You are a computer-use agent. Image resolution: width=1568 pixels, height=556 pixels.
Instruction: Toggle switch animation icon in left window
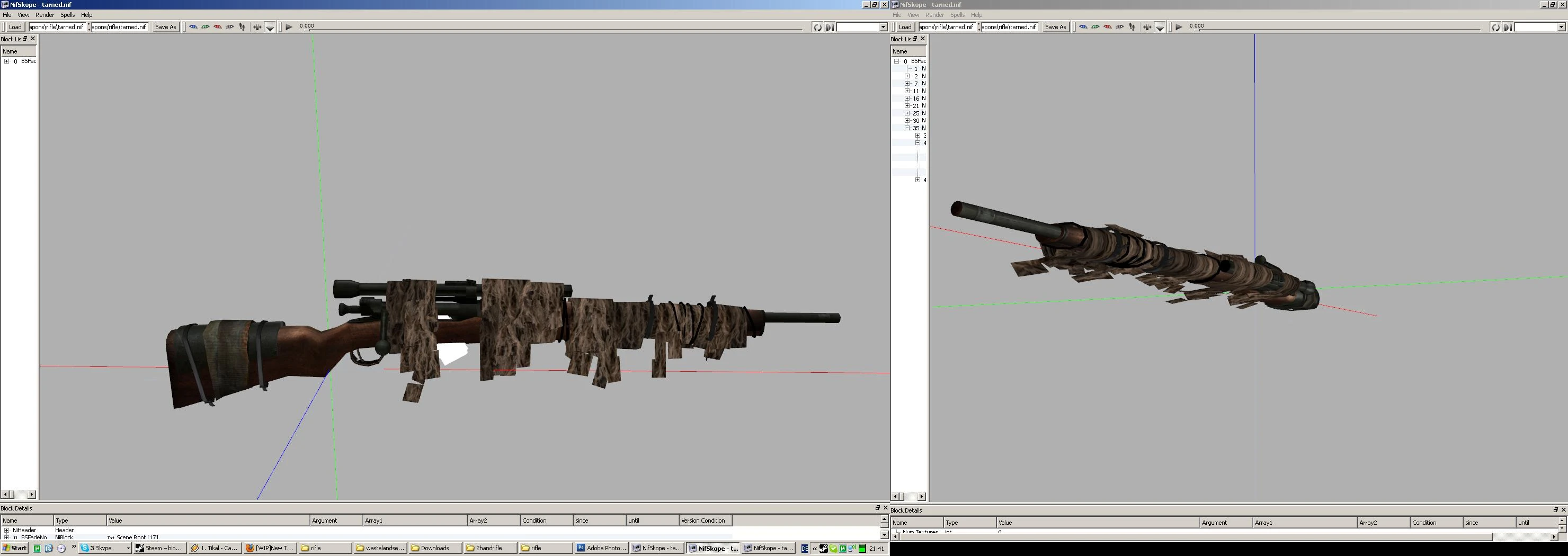[830, 28]
